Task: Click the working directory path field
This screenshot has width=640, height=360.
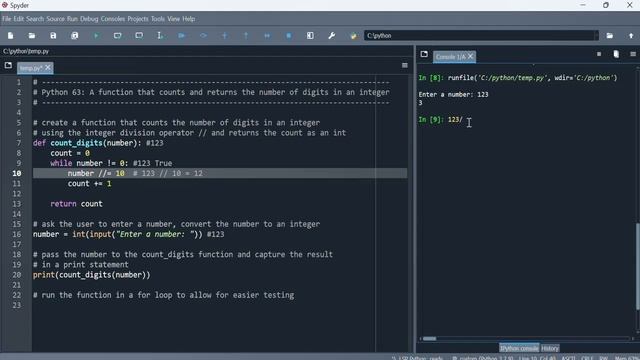Action: click(x=479, y=36)
